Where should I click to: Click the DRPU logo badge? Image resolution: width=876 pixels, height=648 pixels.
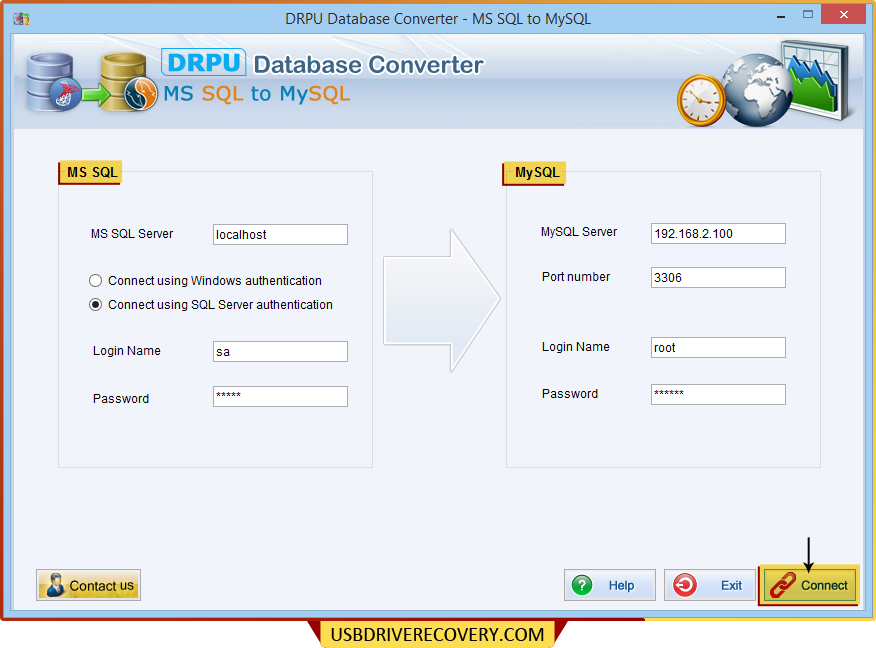tap(203, 63)
